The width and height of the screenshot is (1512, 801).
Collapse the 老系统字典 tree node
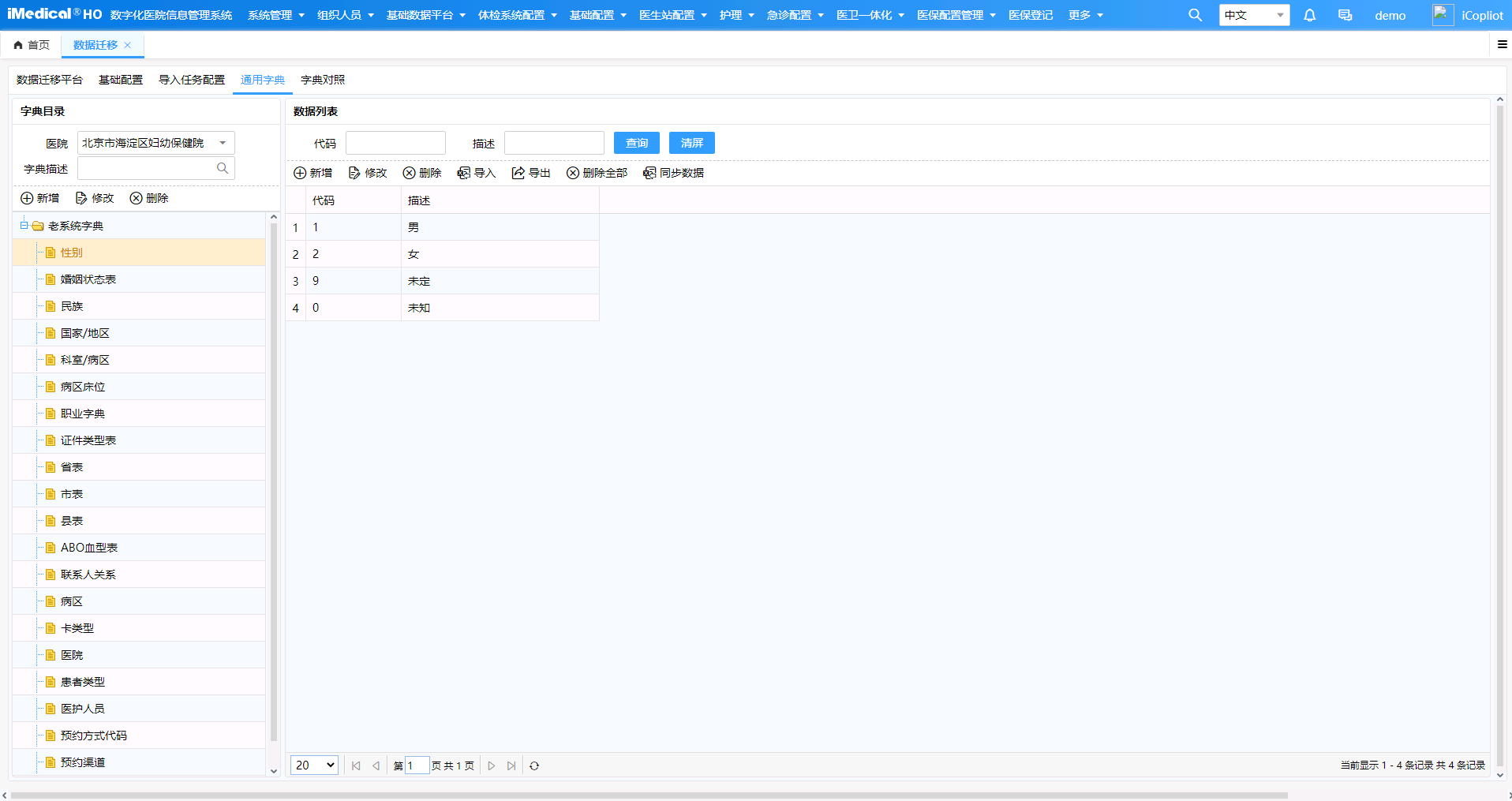pos(24,226)
